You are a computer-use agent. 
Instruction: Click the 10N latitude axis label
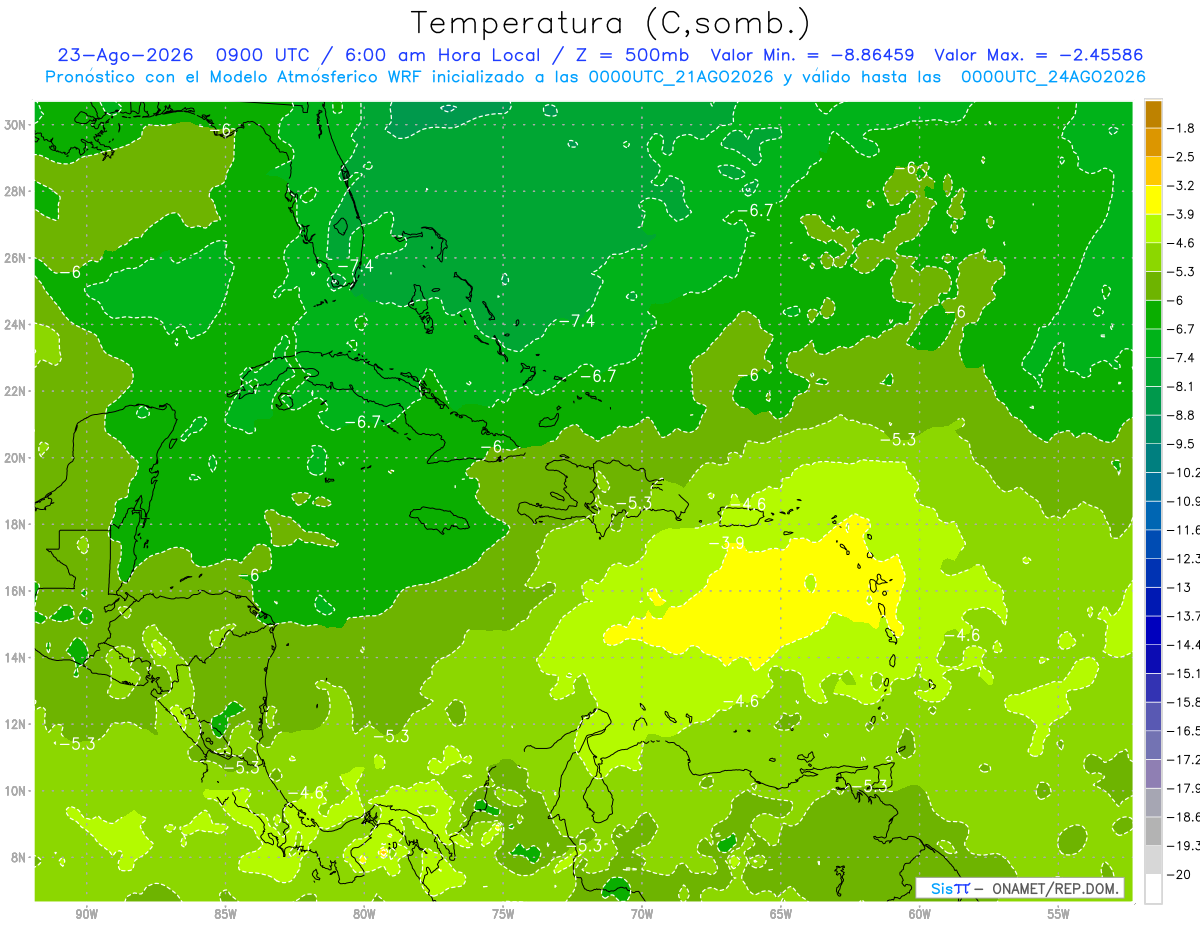click(x=16, y=790)
